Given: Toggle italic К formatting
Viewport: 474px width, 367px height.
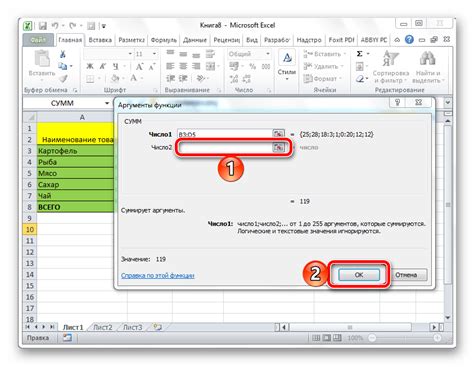Looking at the screenshot, I should 103,66.
